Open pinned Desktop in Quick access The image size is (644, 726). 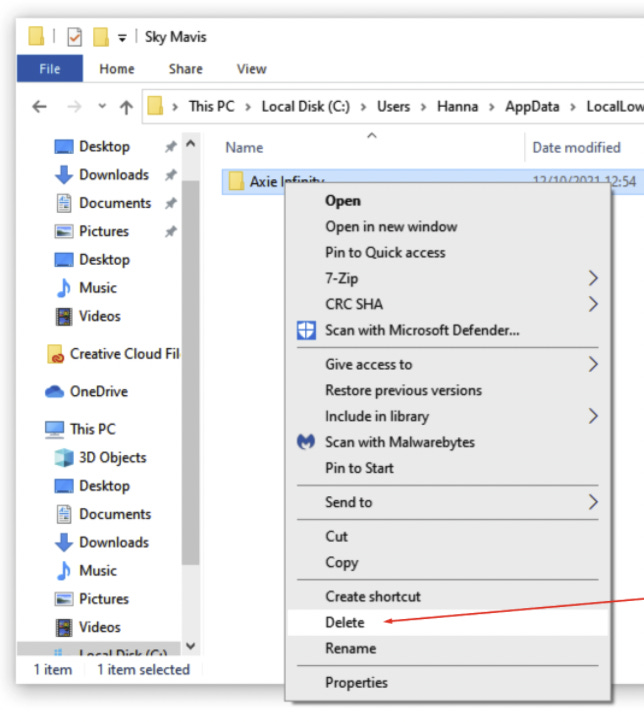tap(104, 146)
